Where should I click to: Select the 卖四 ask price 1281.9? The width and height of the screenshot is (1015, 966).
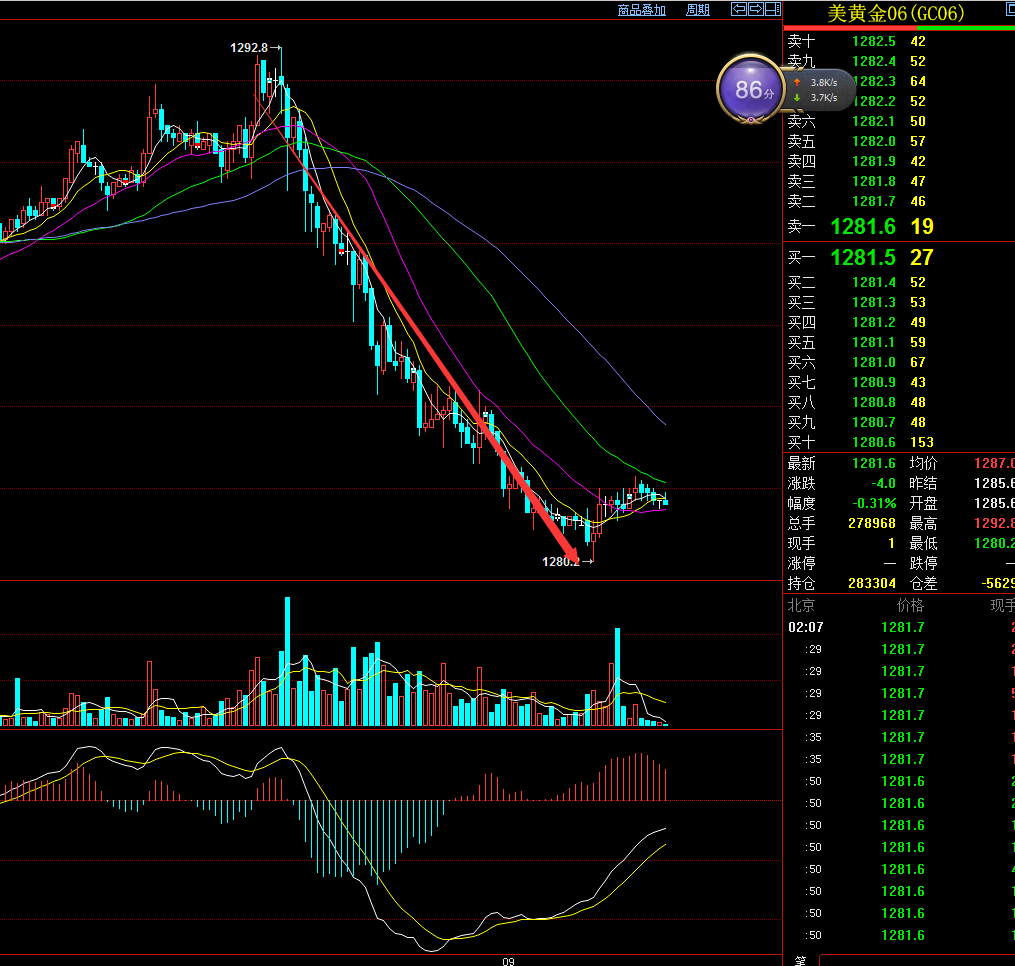874,162
